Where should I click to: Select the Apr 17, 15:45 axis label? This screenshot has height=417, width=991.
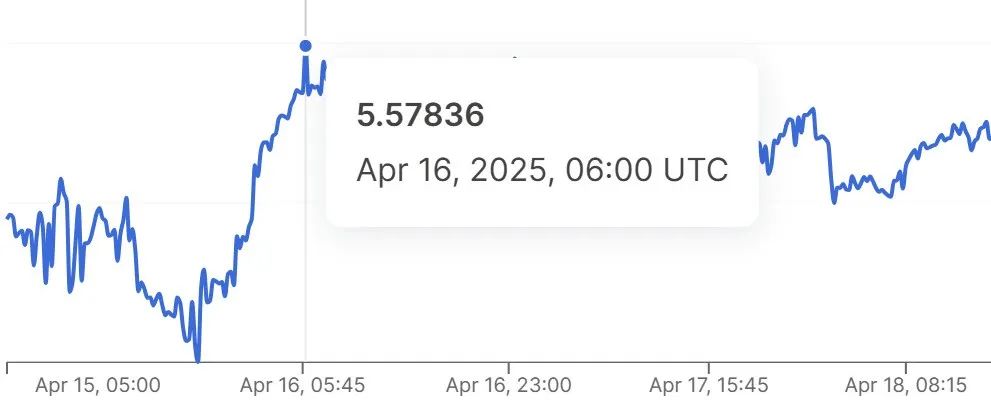pyautogui.click(x=709, y=385)
